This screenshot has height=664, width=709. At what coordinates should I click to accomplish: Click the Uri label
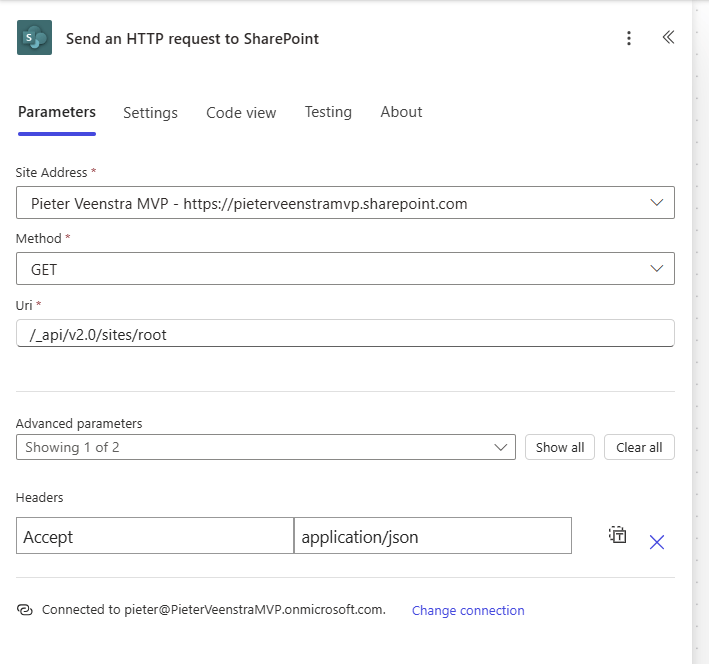24,305
